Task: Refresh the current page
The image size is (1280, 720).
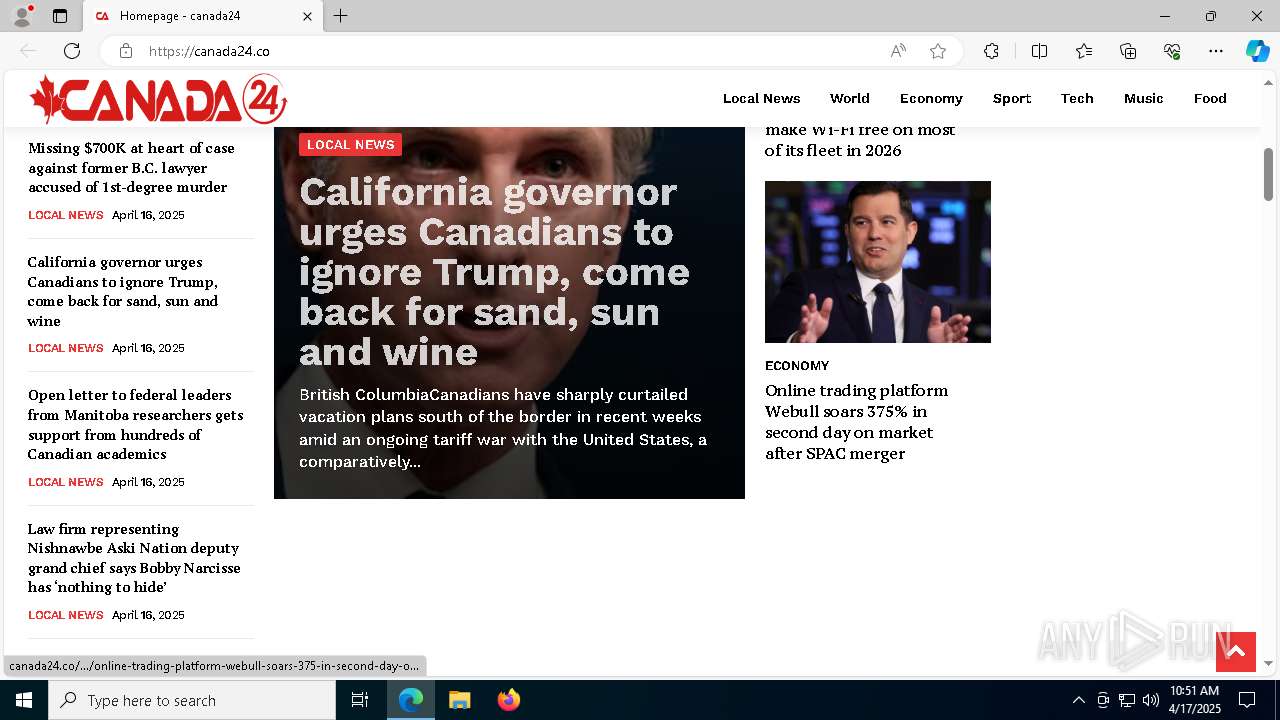Action: click(x=72, y=51)
